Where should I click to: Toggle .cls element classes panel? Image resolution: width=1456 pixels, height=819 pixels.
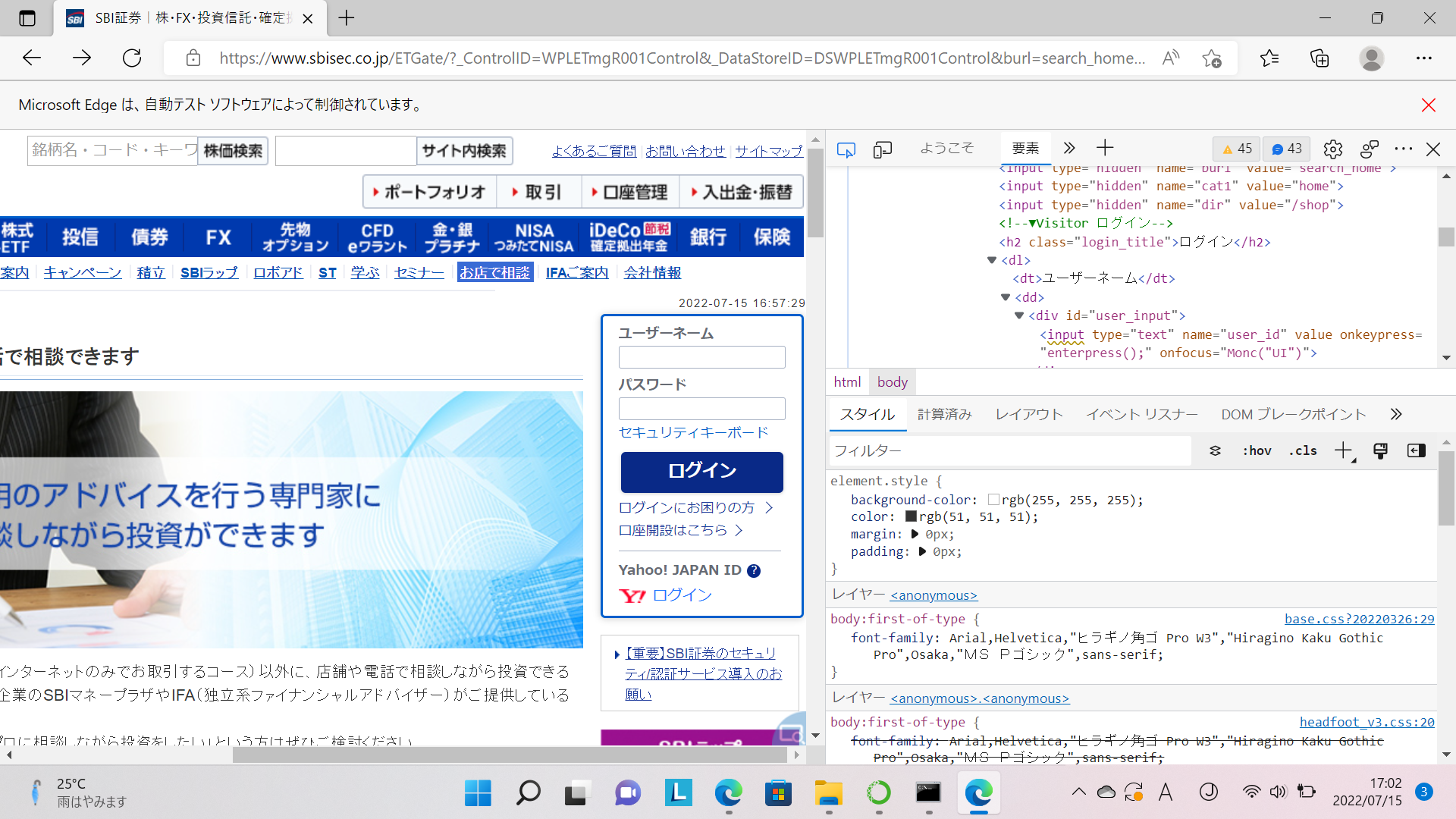point(1303,450)
